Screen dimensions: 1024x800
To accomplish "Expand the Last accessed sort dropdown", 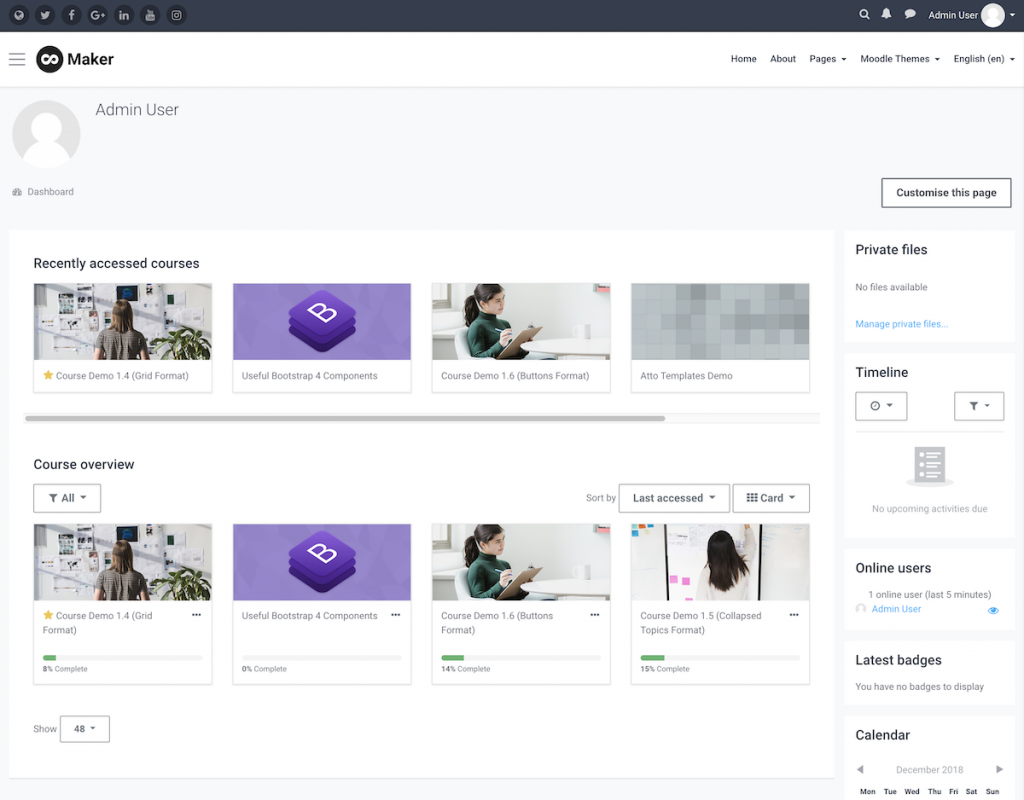I will click(x=674, y=498).
